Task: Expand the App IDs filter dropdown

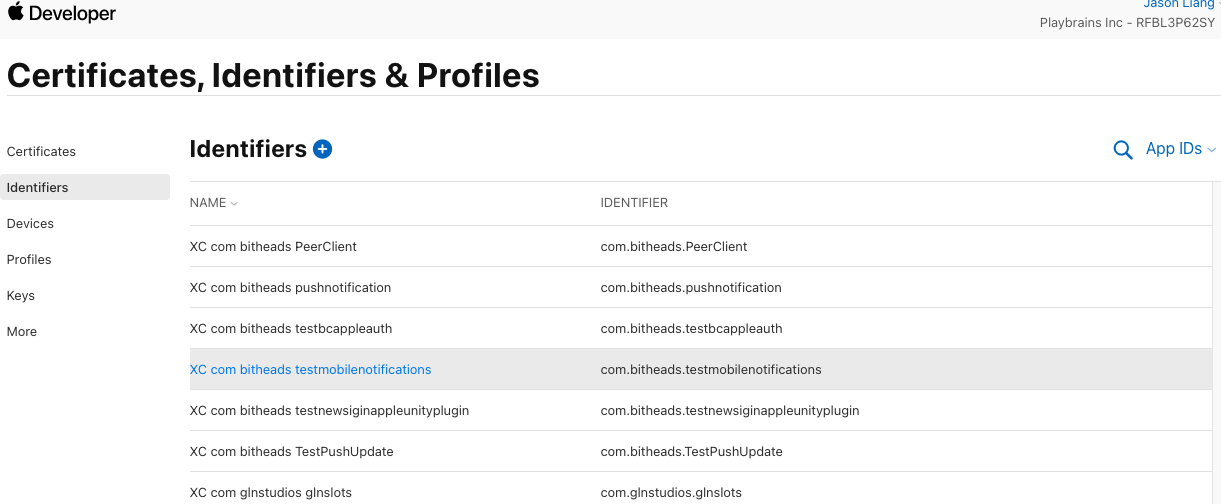Action: tap(1181, 149)
